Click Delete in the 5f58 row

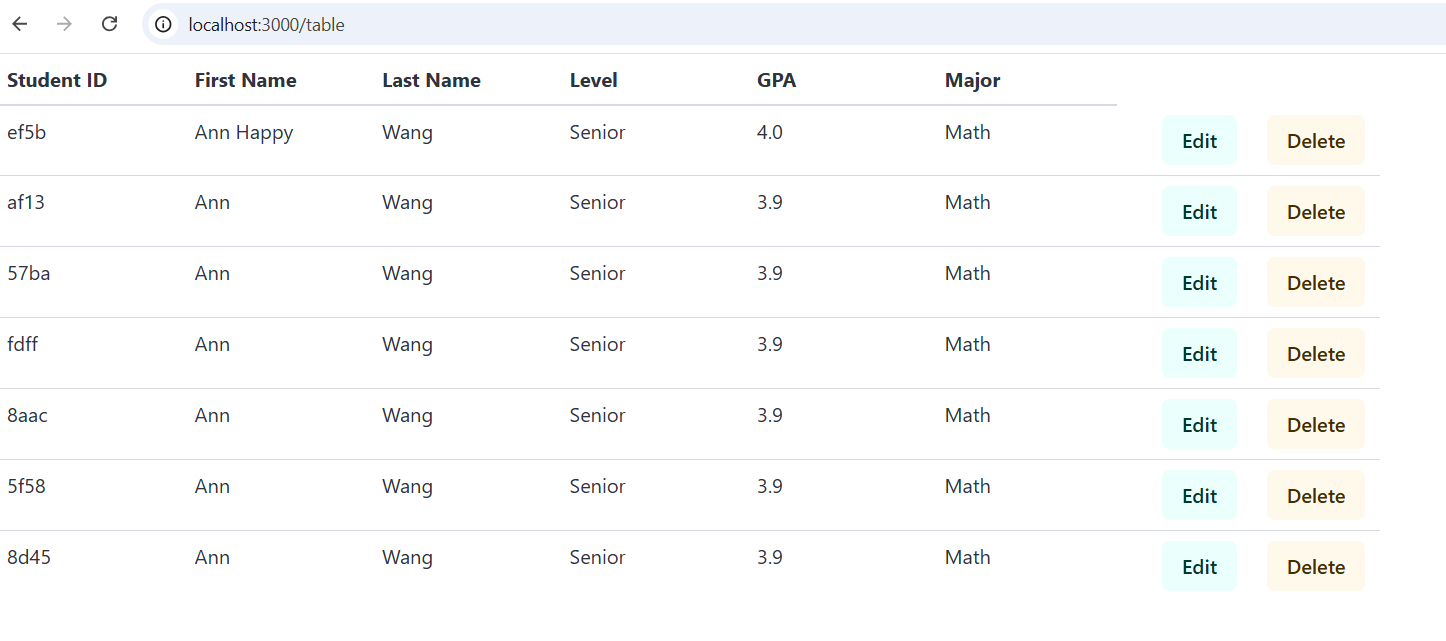1315,496
